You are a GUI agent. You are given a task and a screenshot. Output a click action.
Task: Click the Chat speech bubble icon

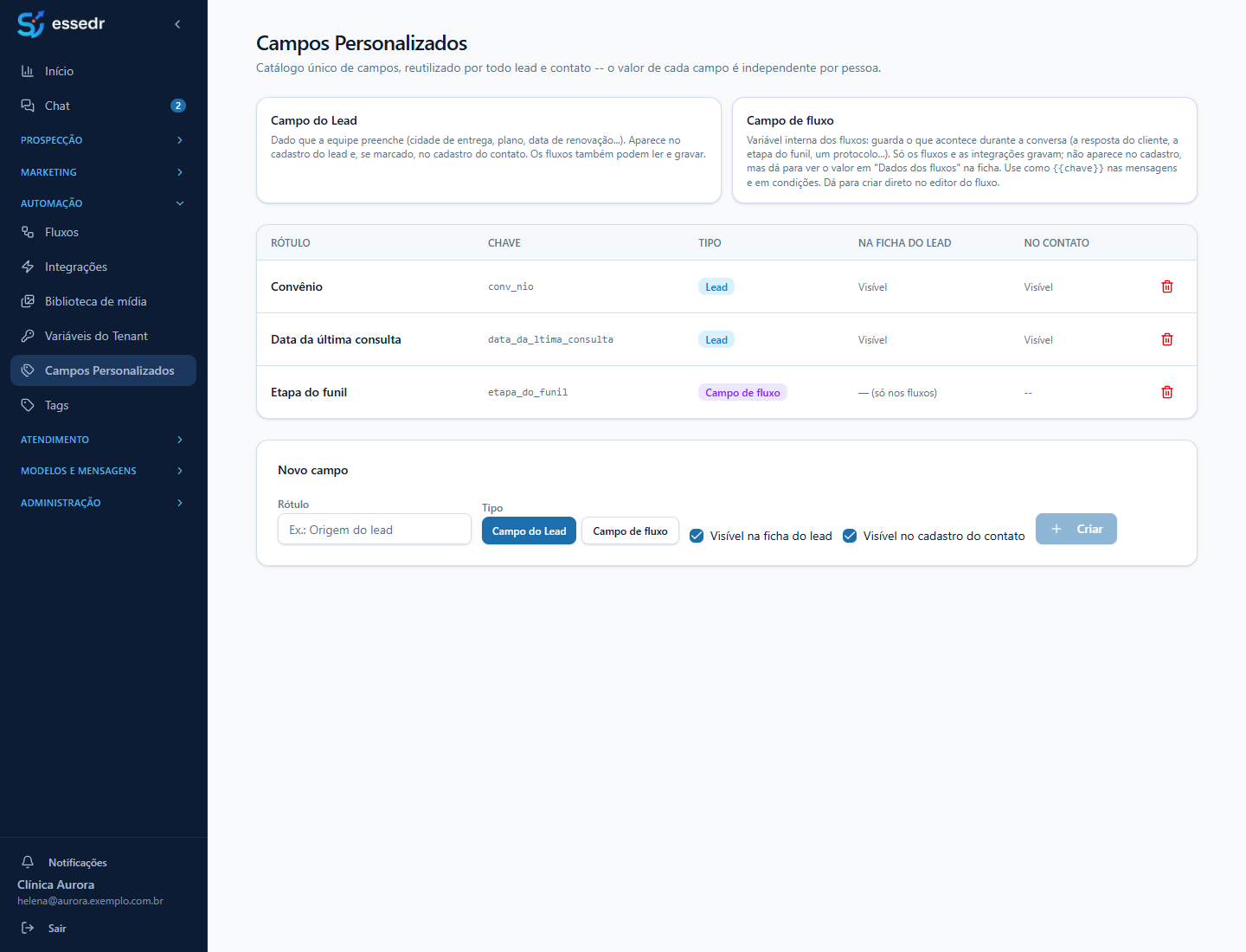tap(28, 106)
